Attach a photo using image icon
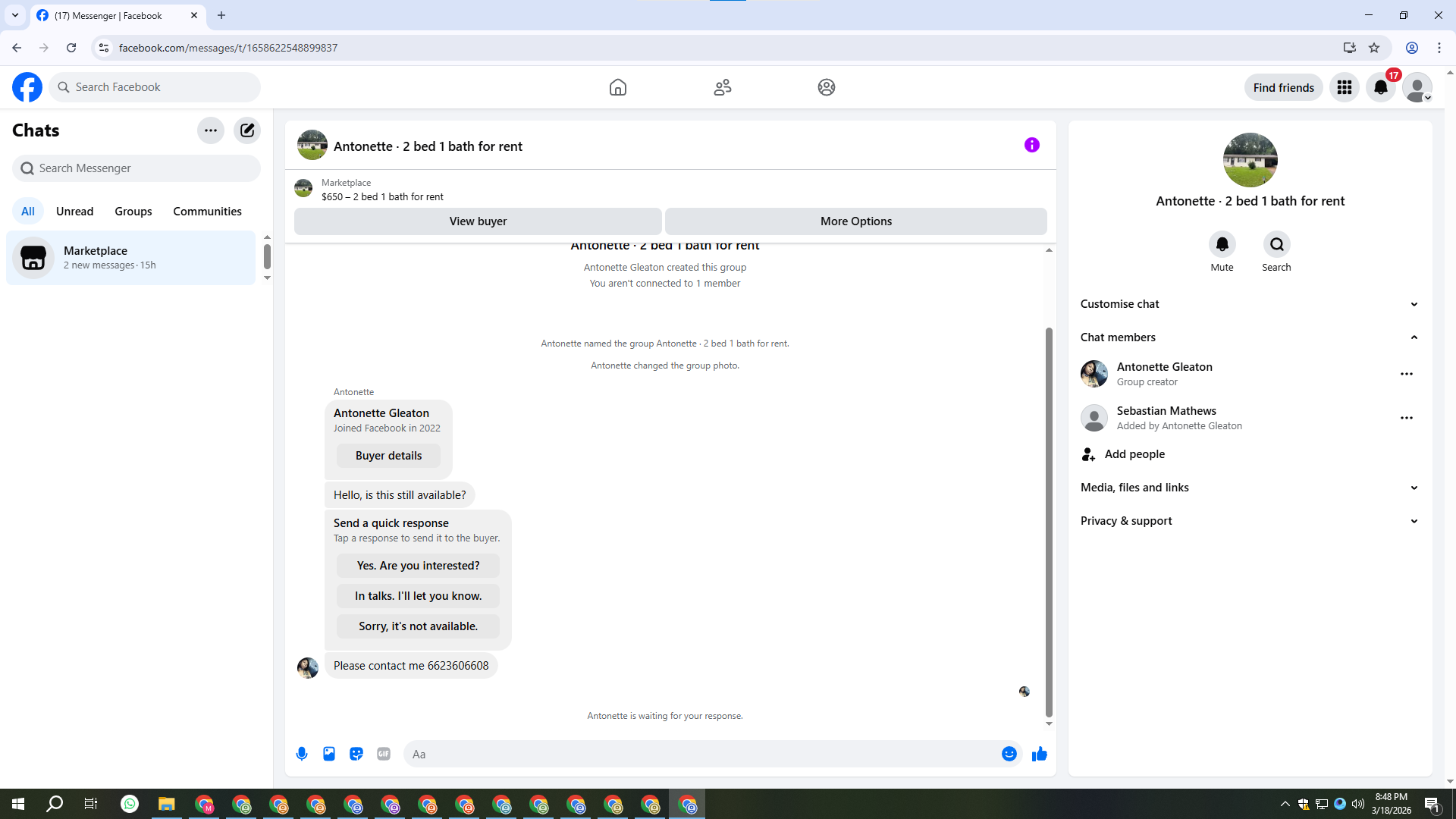 (x=329, y=754)
